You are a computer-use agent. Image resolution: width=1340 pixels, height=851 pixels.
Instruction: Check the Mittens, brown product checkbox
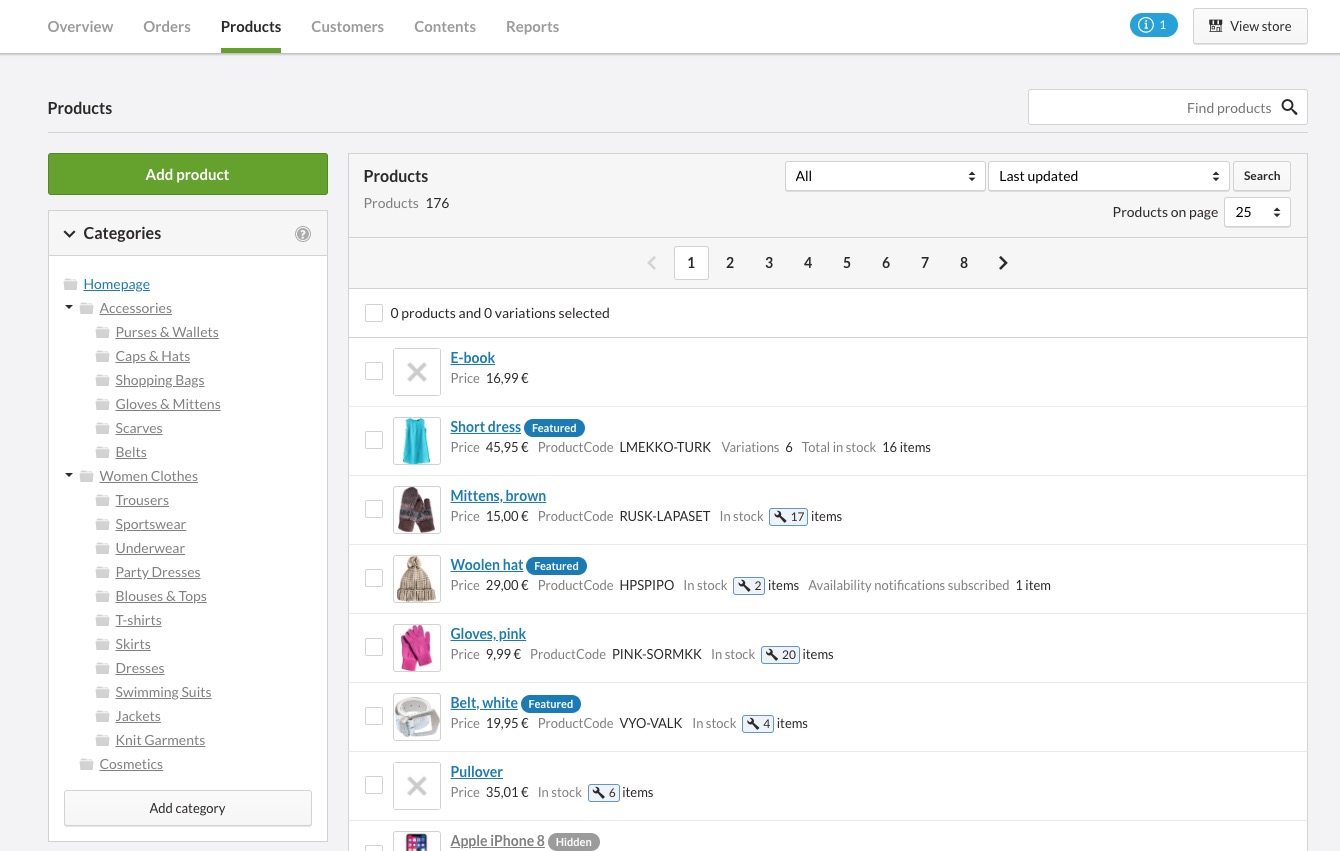374,509
